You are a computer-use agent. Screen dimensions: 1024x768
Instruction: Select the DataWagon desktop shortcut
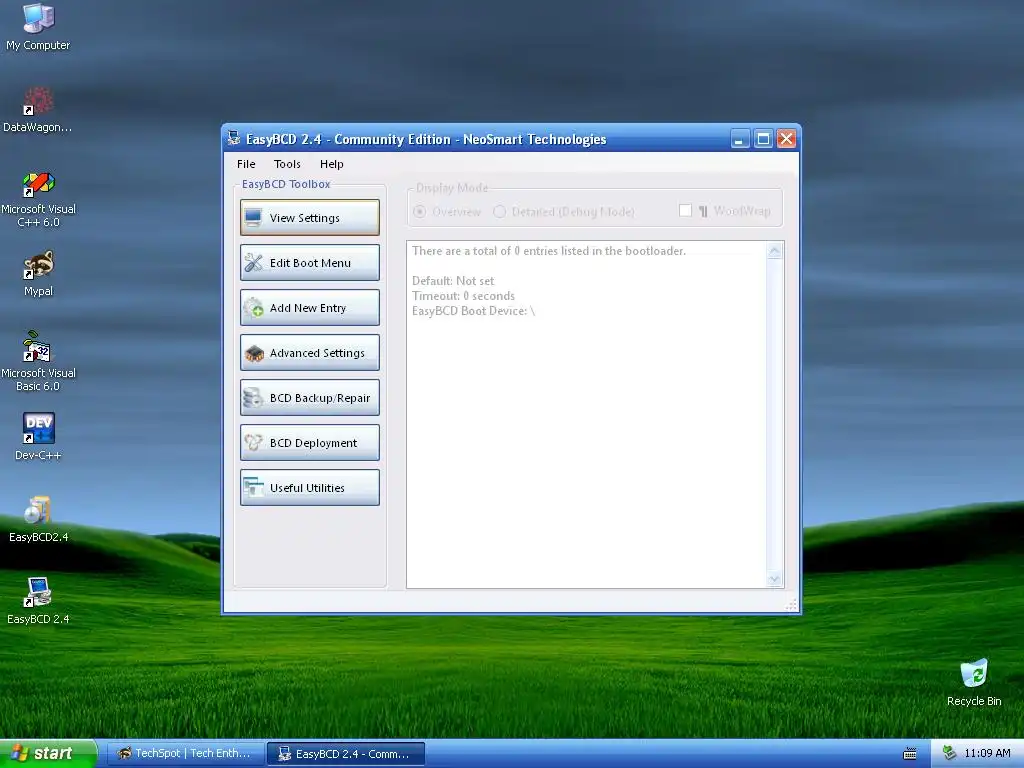pos(38,110)
